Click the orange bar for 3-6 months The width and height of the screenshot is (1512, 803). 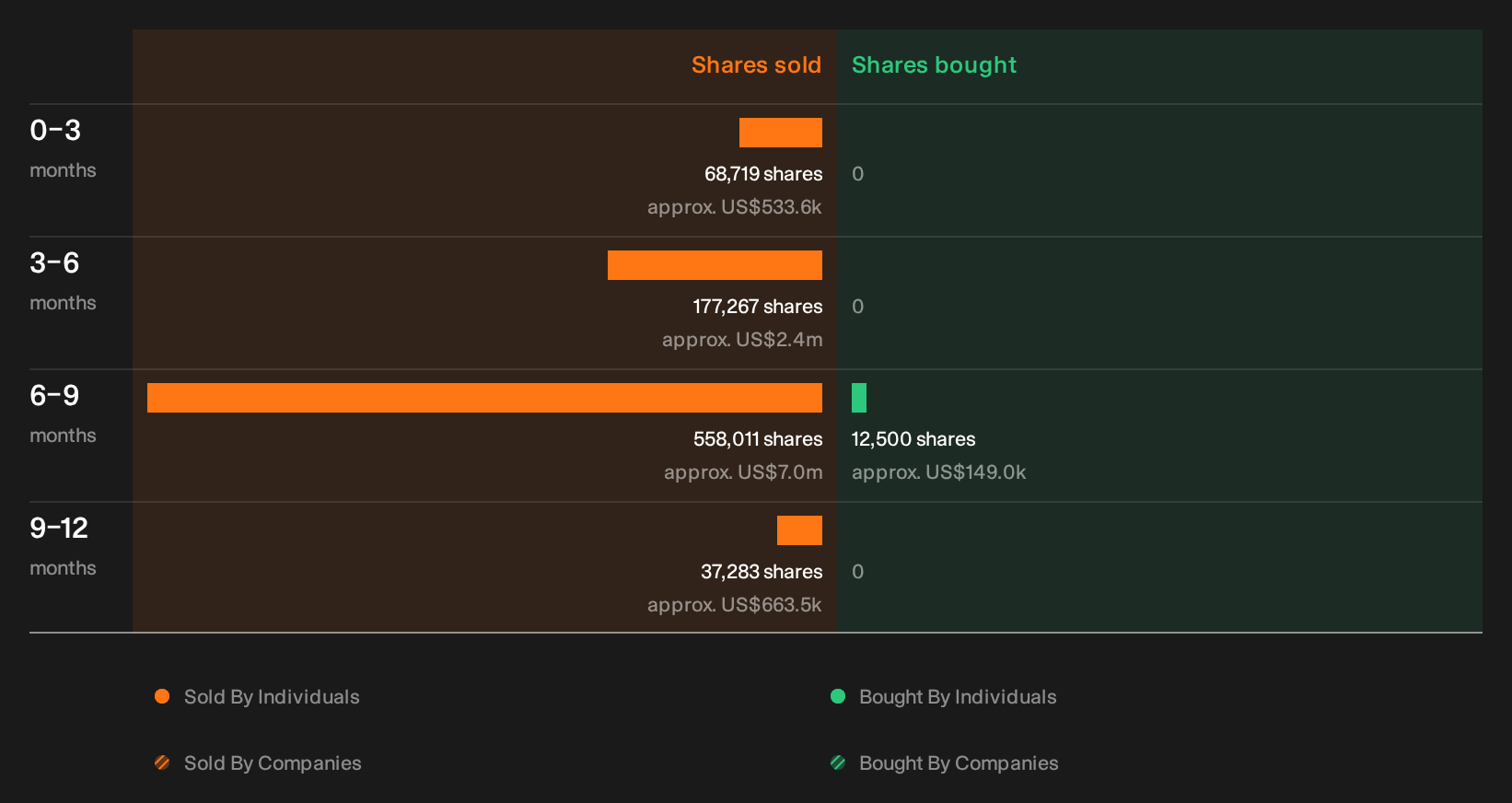[715, 265]
